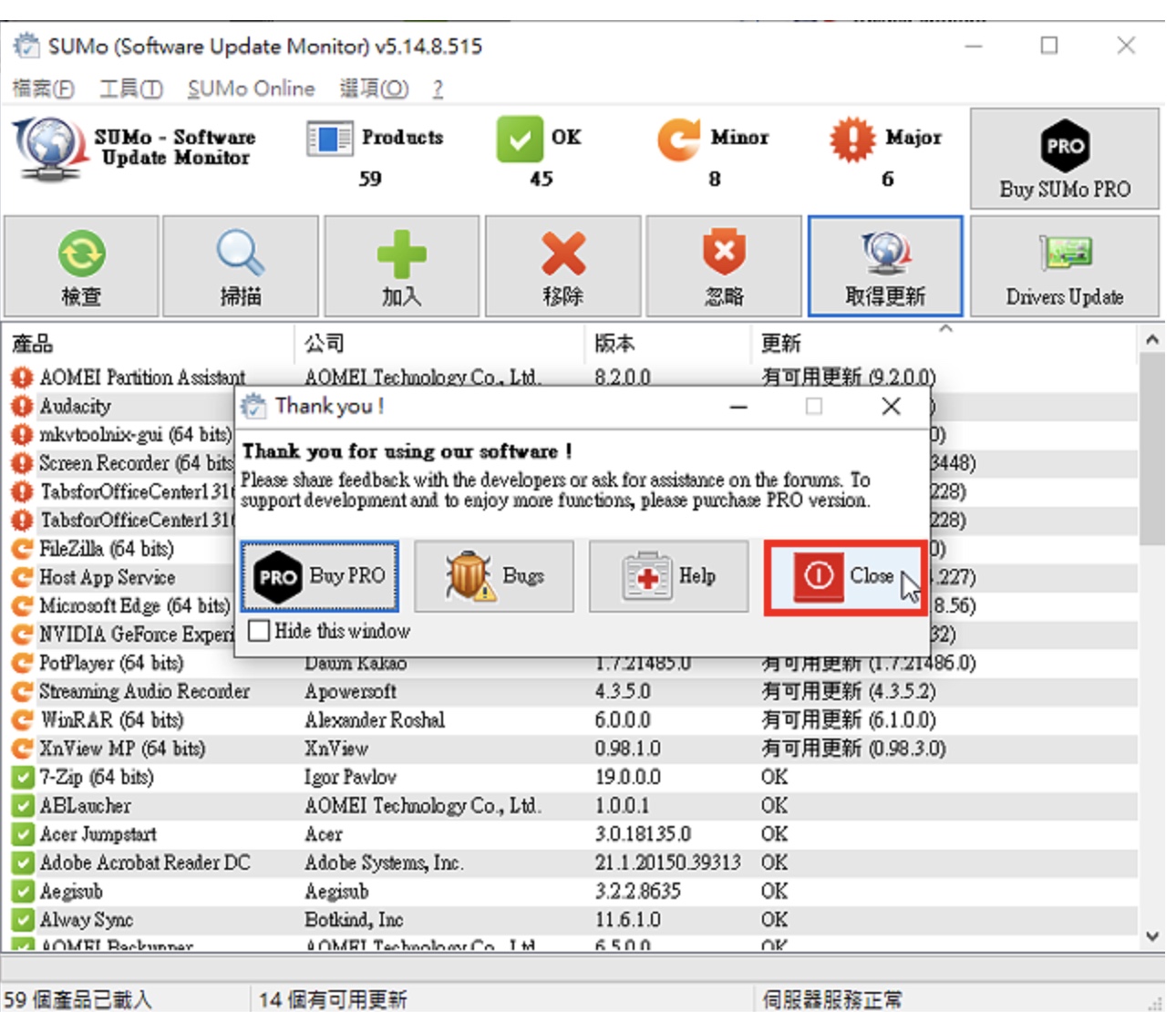Screen dimensions: 1176x1012
Task: Click scrollbar down arrow in product list
Action: click(x=1152, y=935)
